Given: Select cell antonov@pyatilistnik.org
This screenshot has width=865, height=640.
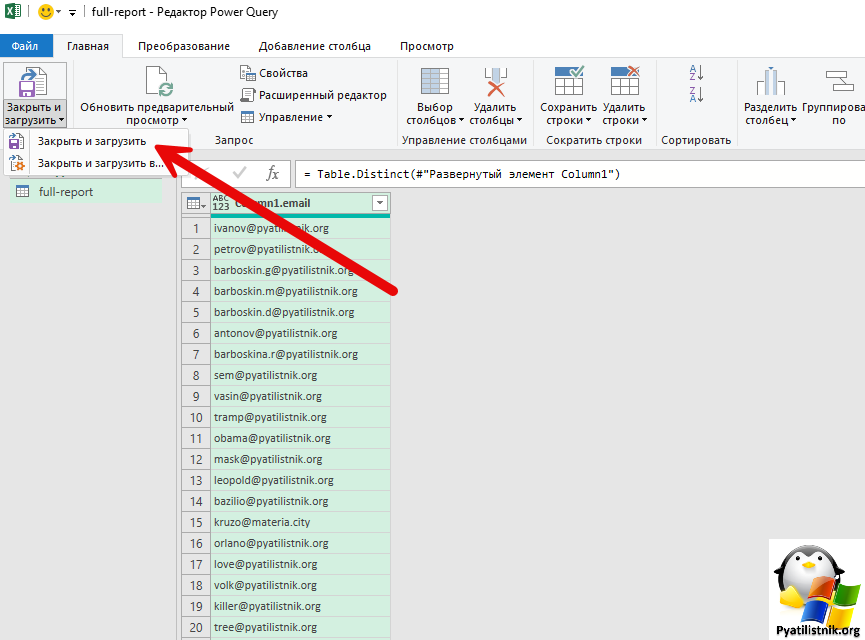Looking at the screenshot, I should pos(300,333).
